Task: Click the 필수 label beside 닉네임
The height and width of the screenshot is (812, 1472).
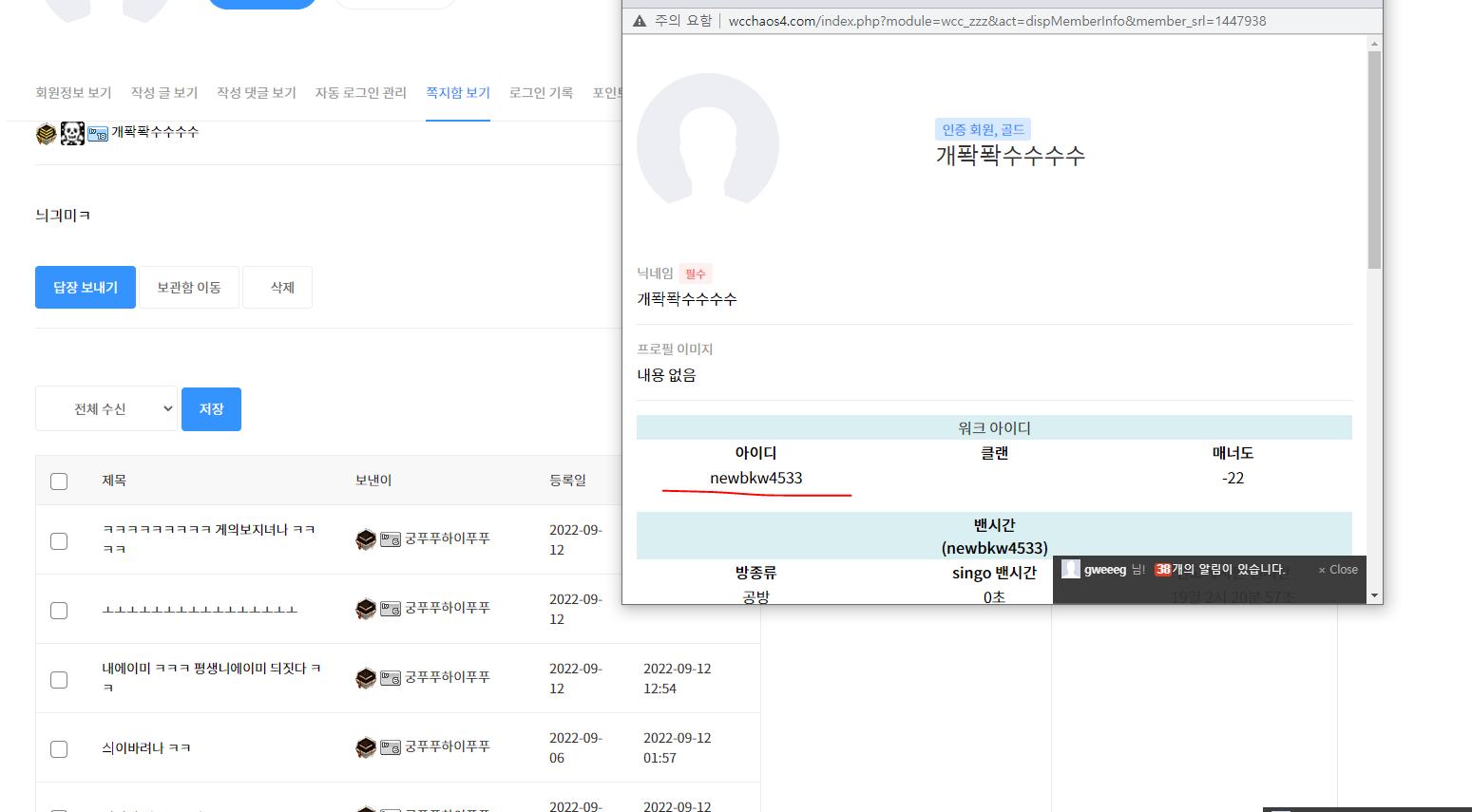Action: 696,274
